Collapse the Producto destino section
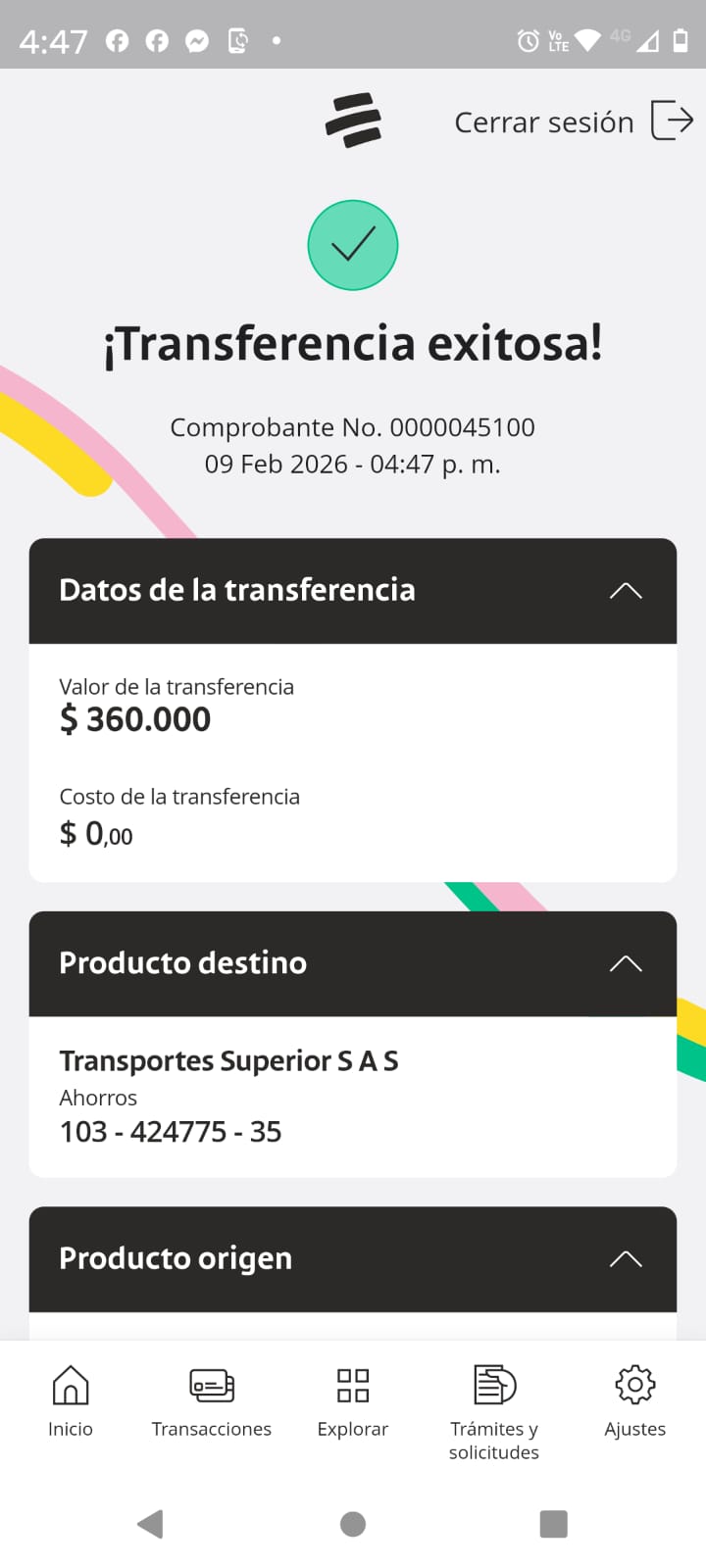Viewport: 706px width, 1568px height. [626, 963]
